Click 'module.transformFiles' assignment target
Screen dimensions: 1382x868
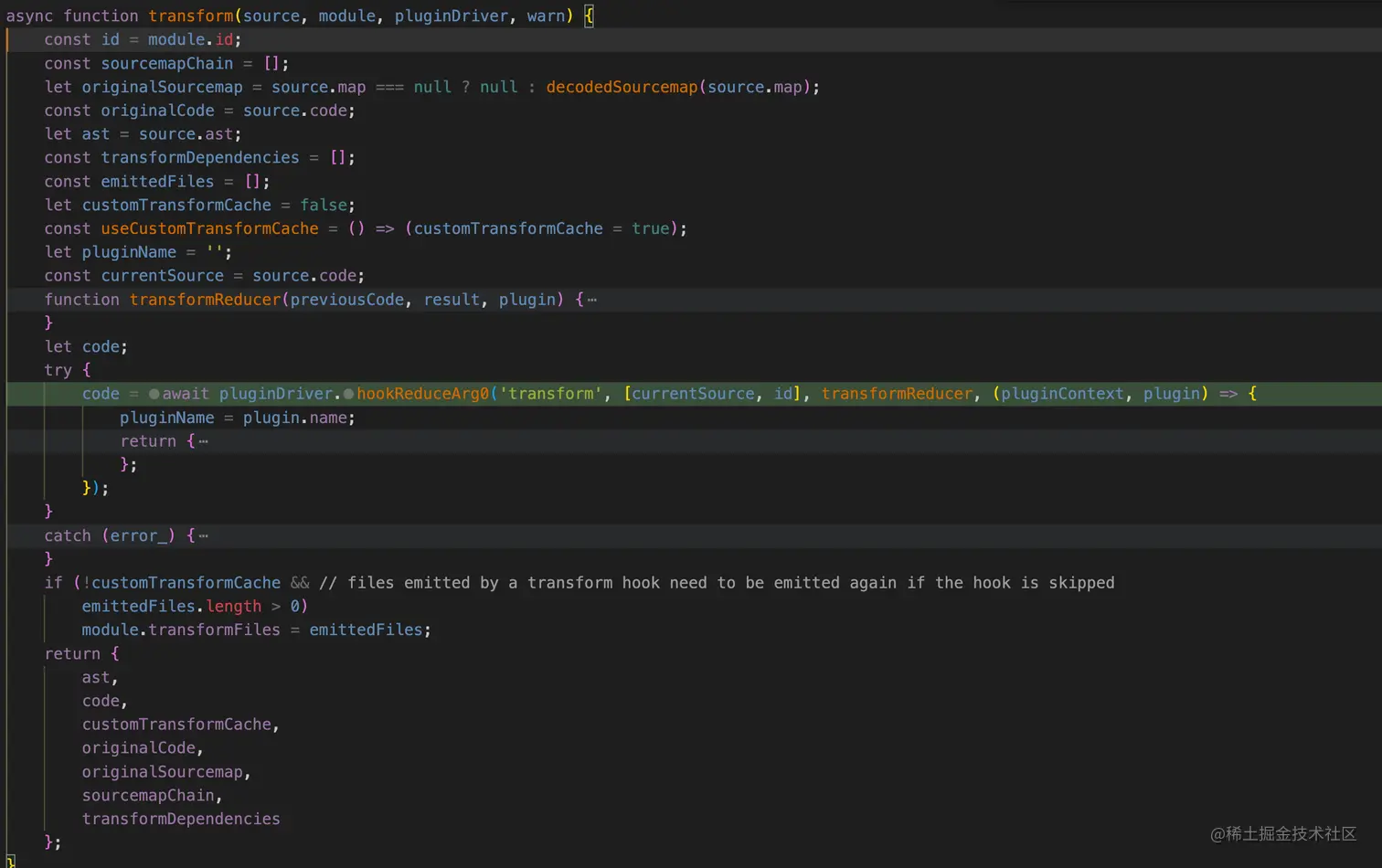tap(181, 630)
